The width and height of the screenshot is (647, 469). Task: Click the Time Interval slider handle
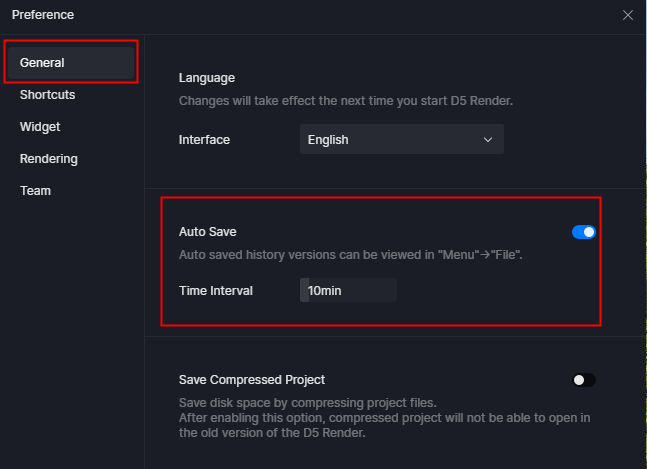305,290
